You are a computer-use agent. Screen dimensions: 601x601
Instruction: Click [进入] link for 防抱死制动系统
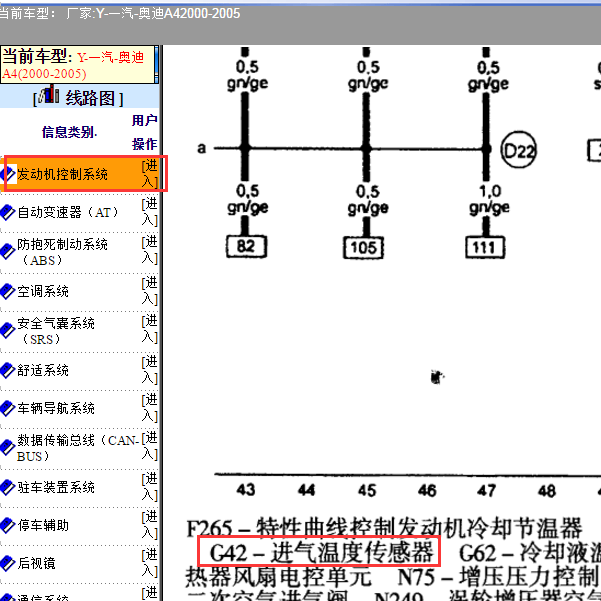click(149, 250)
